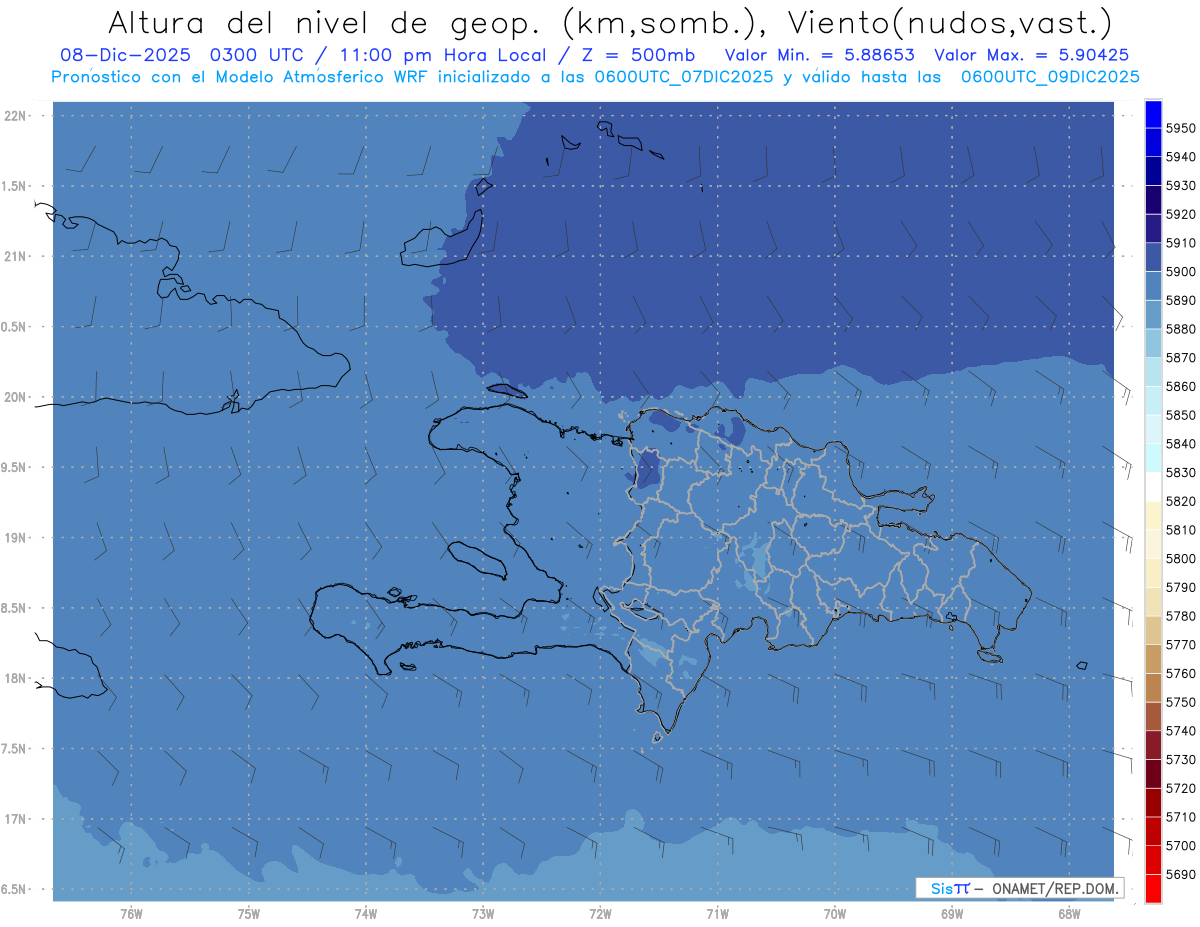
Task: Click the '74W' longitude label
Action: tap(366, 914)
